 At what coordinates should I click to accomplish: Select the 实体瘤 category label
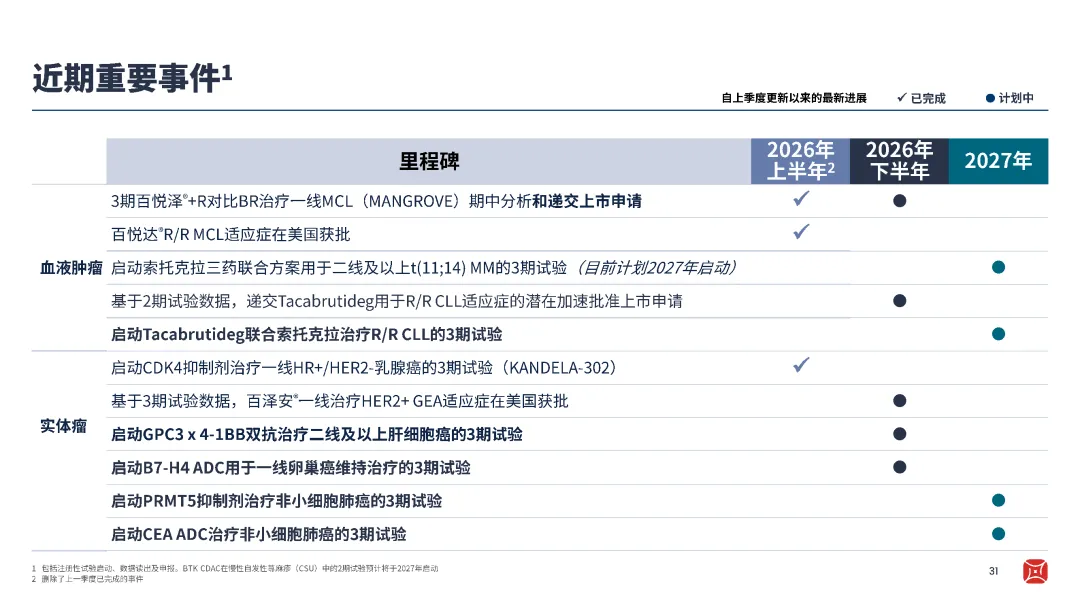[x=63, y=426]
